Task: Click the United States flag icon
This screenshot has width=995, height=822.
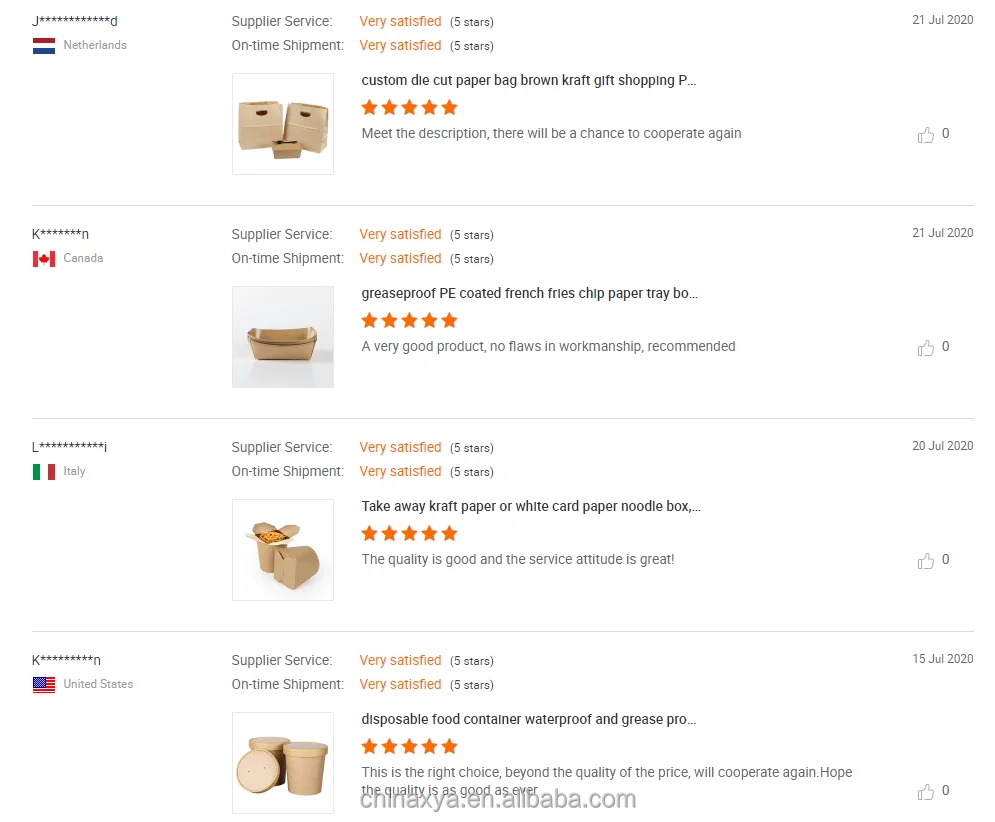Action: pyautogui.click(x=44, y=685)
